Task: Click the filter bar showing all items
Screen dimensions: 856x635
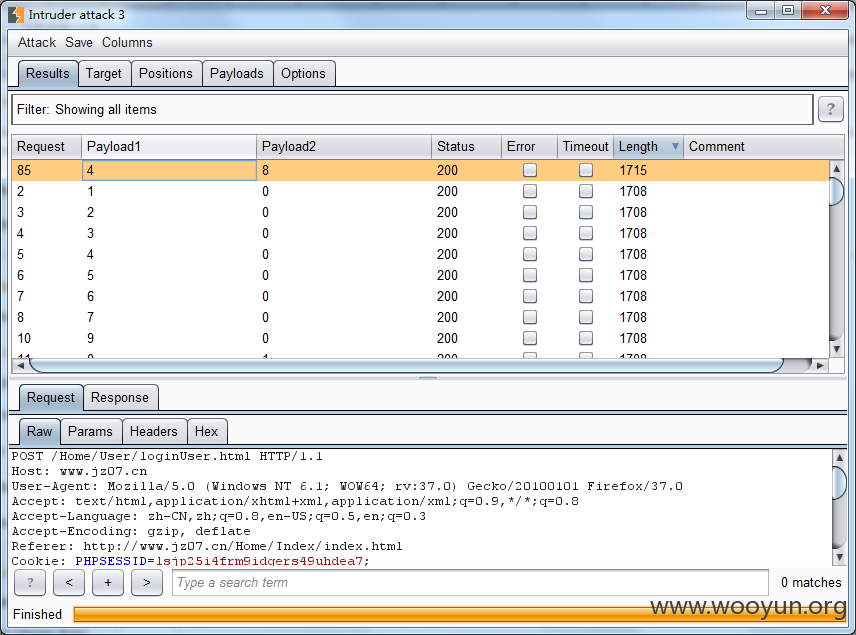Action: coord(412,109)
